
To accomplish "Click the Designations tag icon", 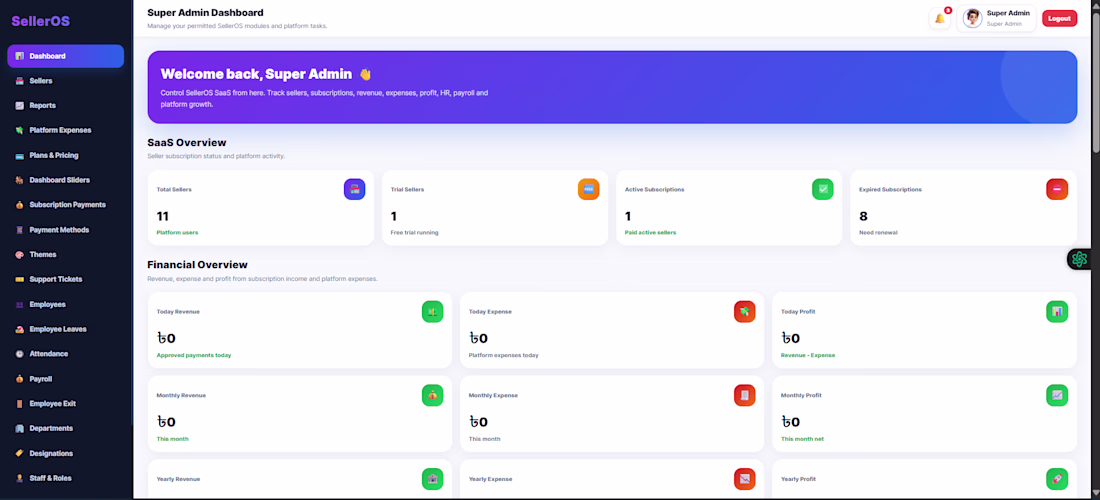I will pos(20,453).
